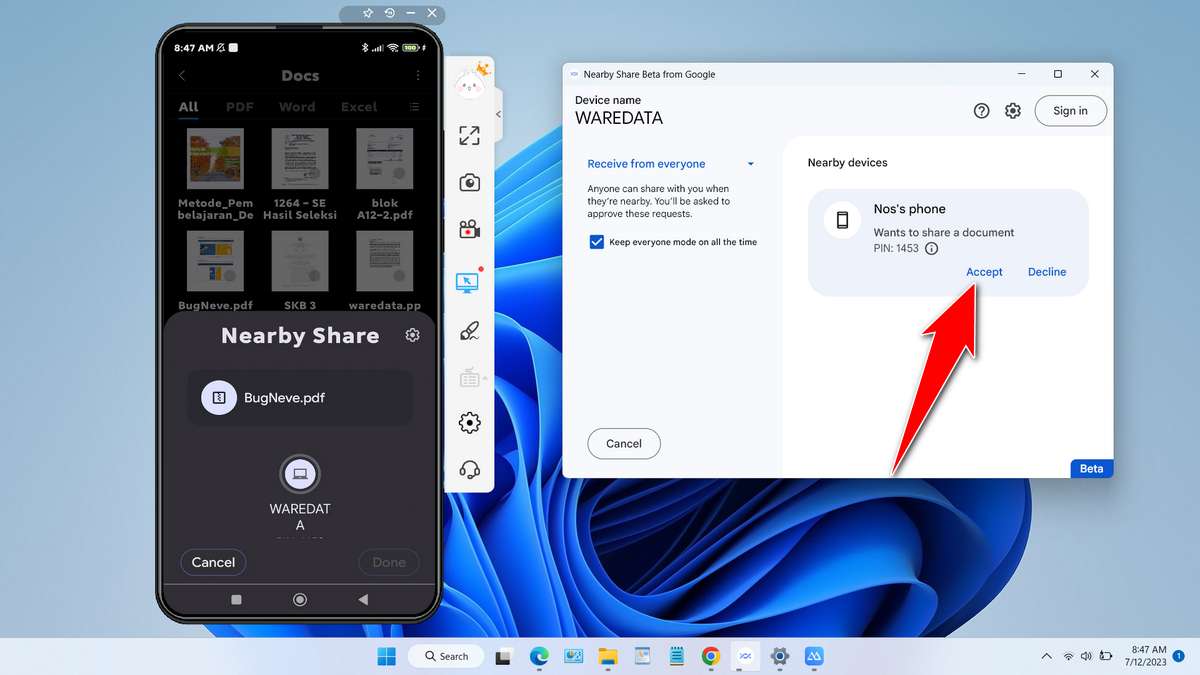
Task: Click the PIN info icon for Nos's phone
Action: click(931, 249)
